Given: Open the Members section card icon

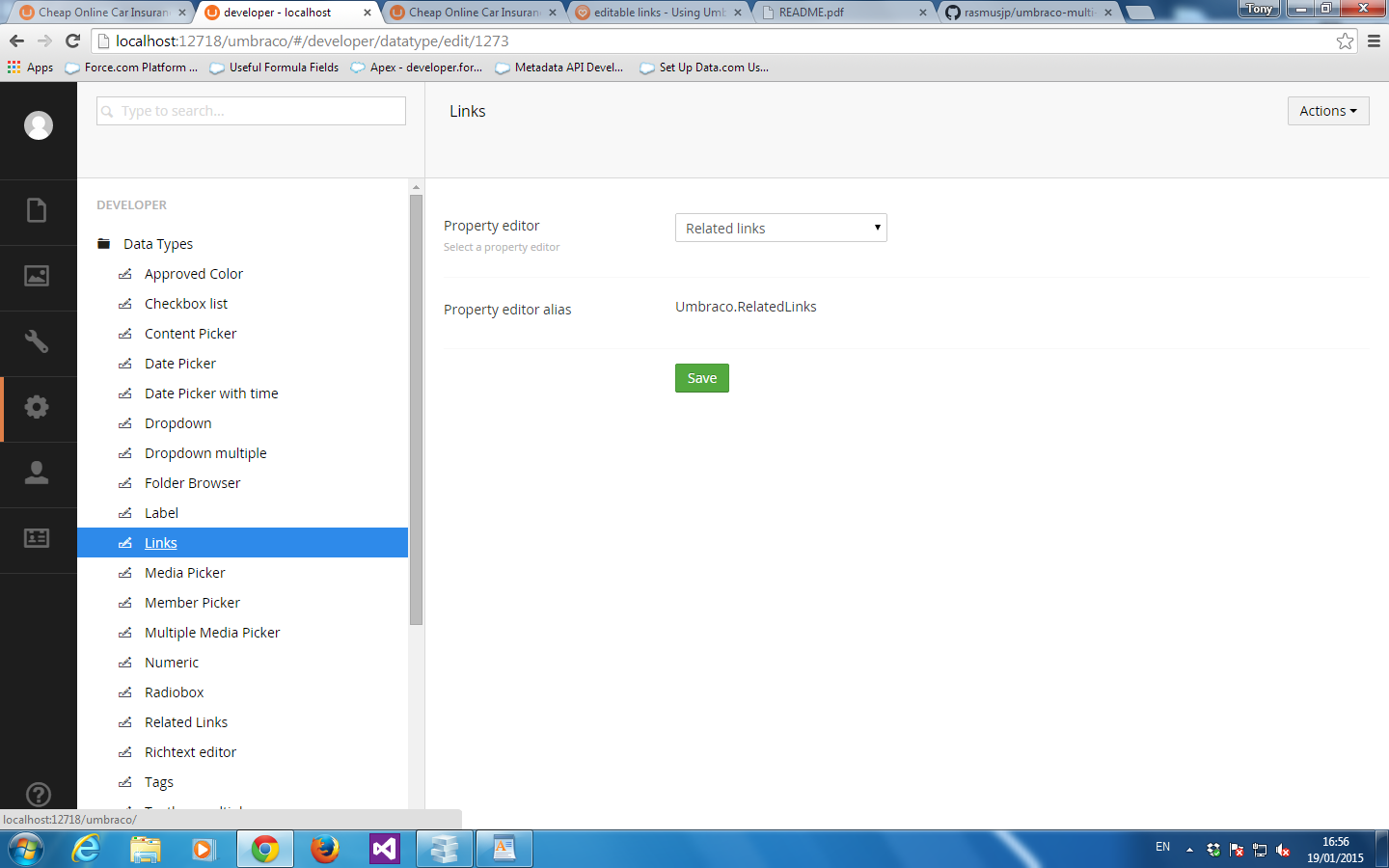Looking at the screenshot, I should (x=37, y=538).
